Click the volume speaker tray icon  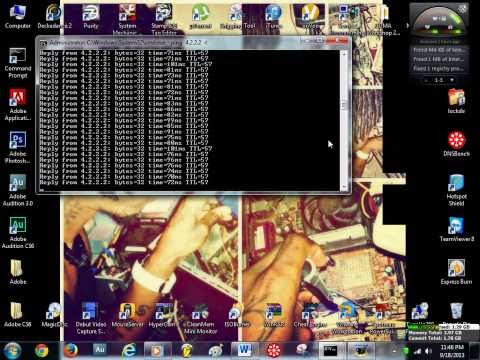coord(428,351)
